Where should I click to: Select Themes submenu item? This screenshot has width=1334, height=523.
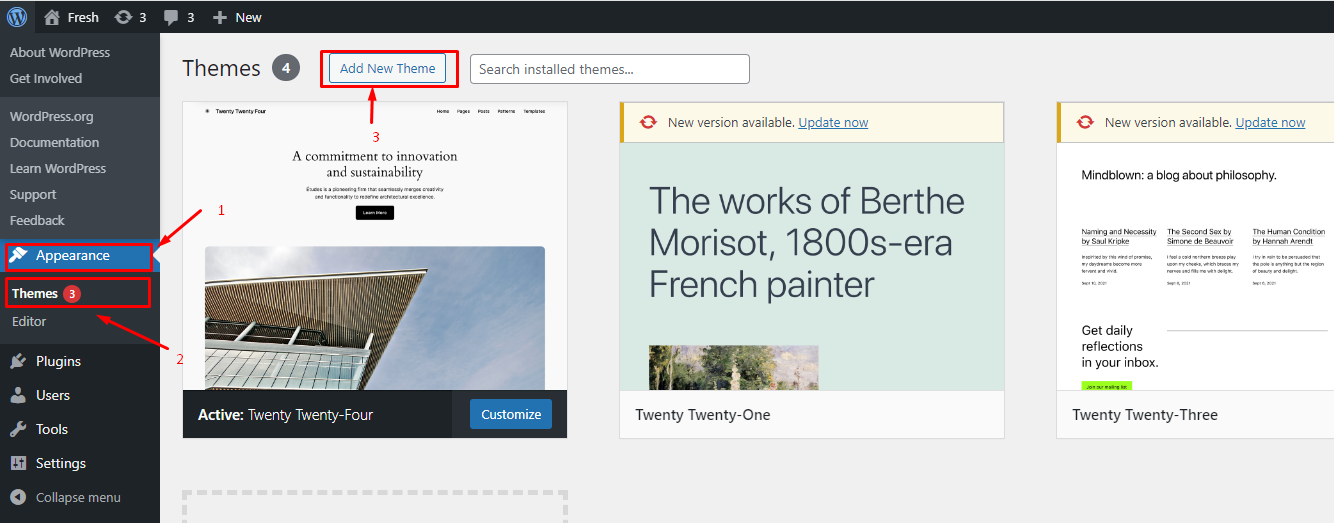coord(35,293)
